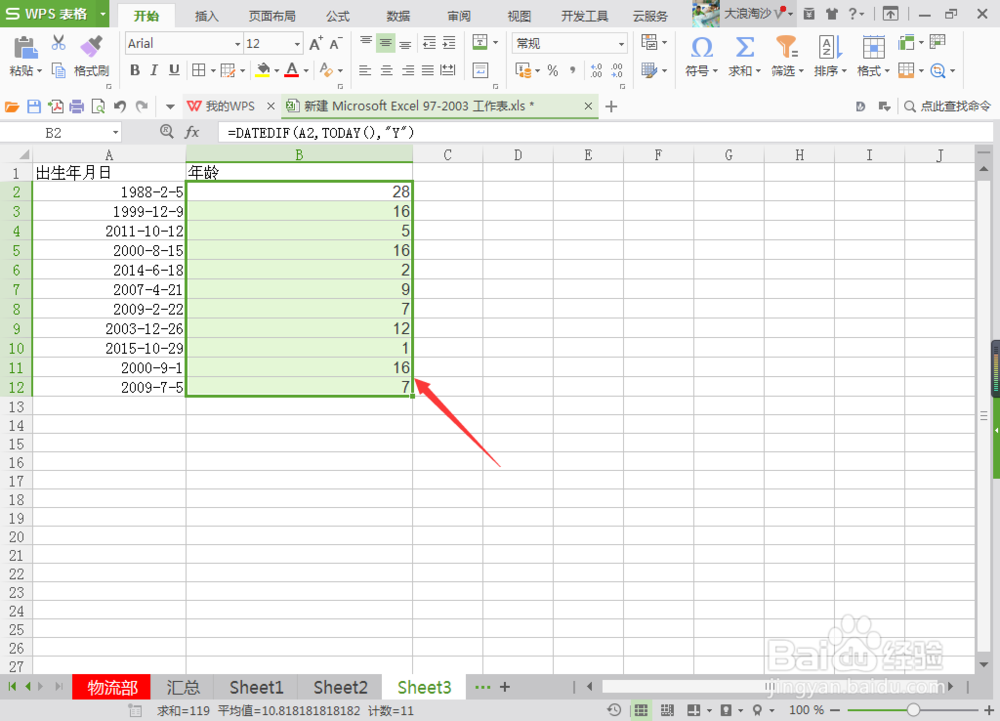Click zoom in plus button
This screenshot has width=1000, height=721.
coord(989,710)
